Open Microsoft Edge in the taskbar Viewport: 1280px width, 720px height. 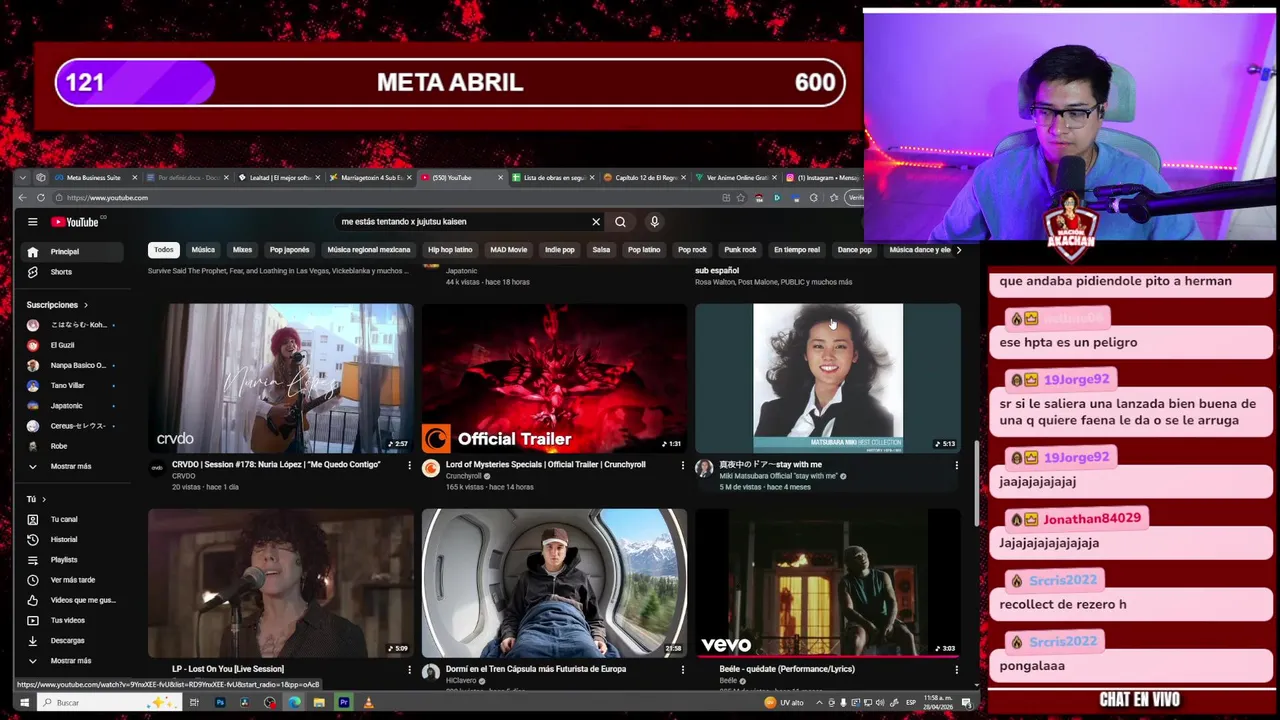(294, 703)
